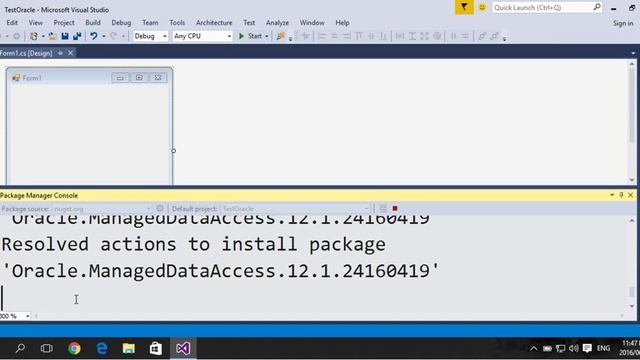Save the current file with the floppy icon
640x360 pixels.
tap(65, 36)
